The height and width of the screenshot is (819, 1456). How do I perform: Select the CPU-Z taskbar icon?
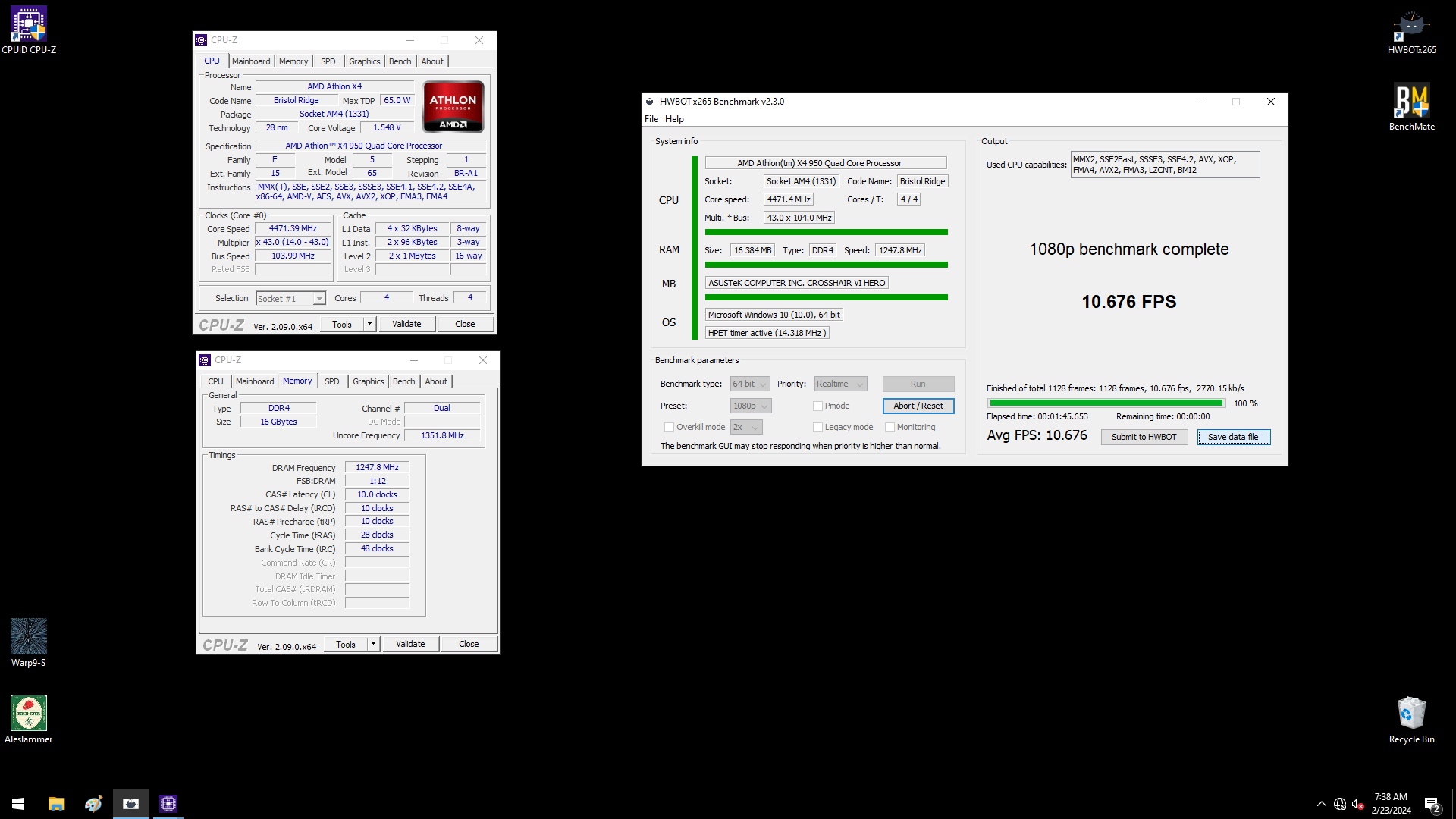point(168,804)
